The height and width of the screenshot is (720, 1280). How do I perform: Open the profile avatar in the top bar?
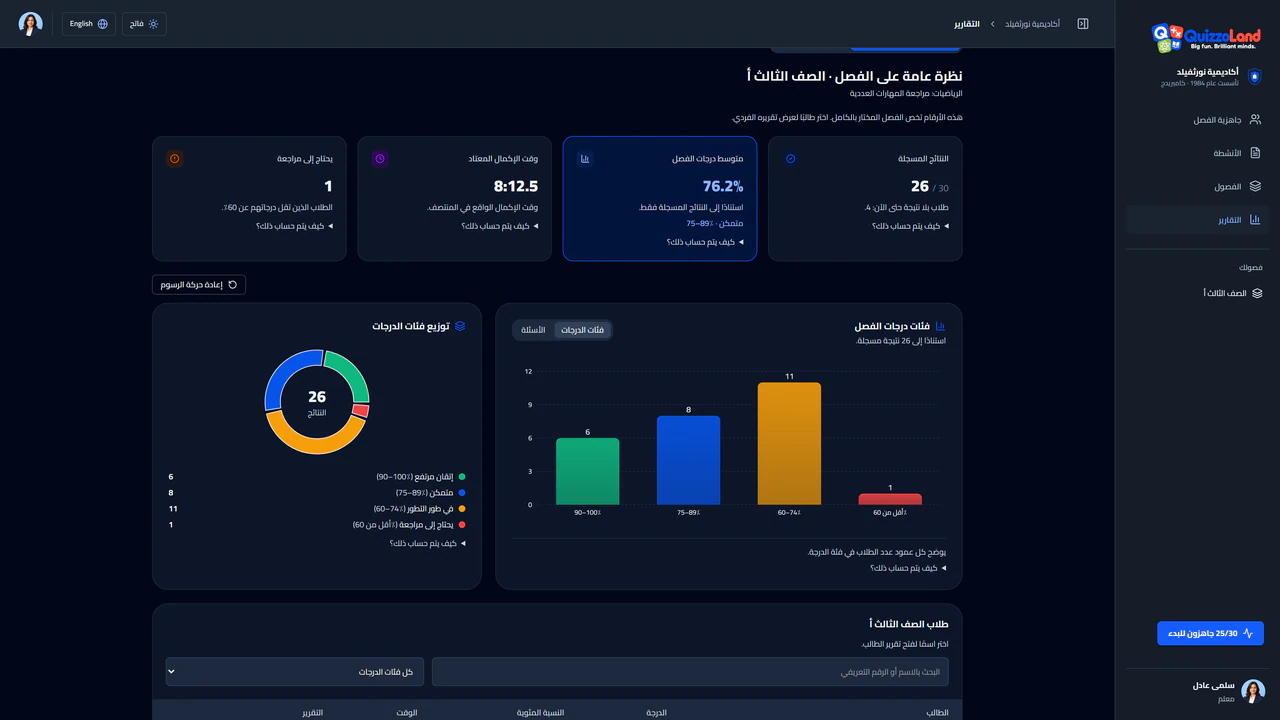31,24
